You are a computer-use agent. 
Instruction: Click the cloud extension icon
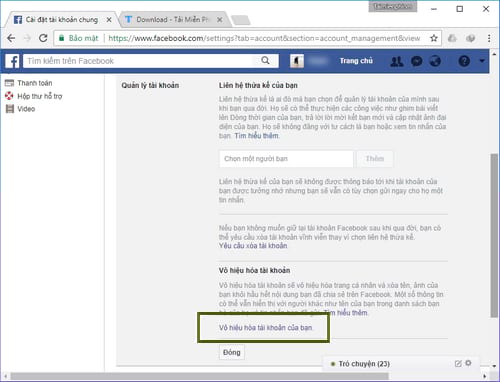(452, 38)
